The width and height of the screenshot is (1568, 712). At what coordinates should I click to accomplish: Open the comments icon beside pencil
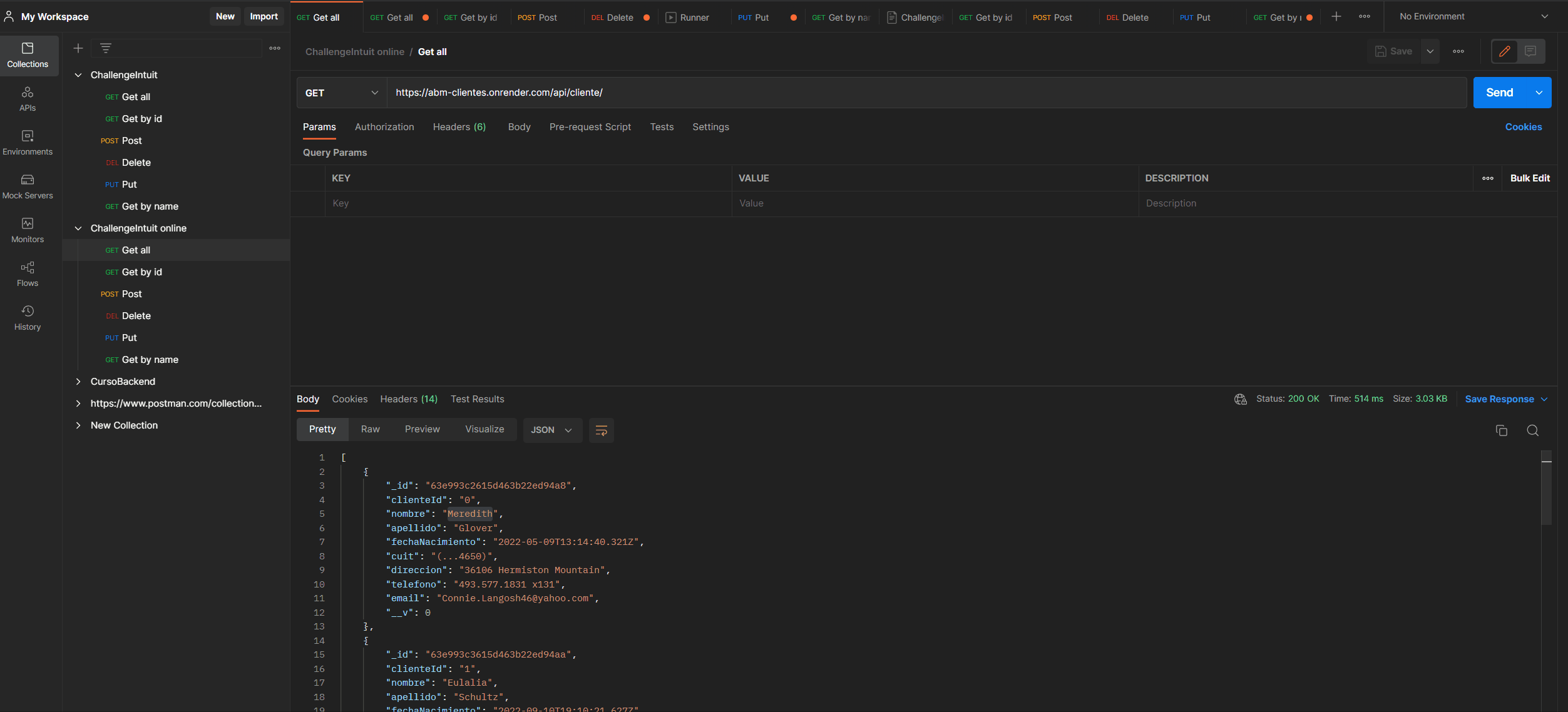tap(1530, 51)
